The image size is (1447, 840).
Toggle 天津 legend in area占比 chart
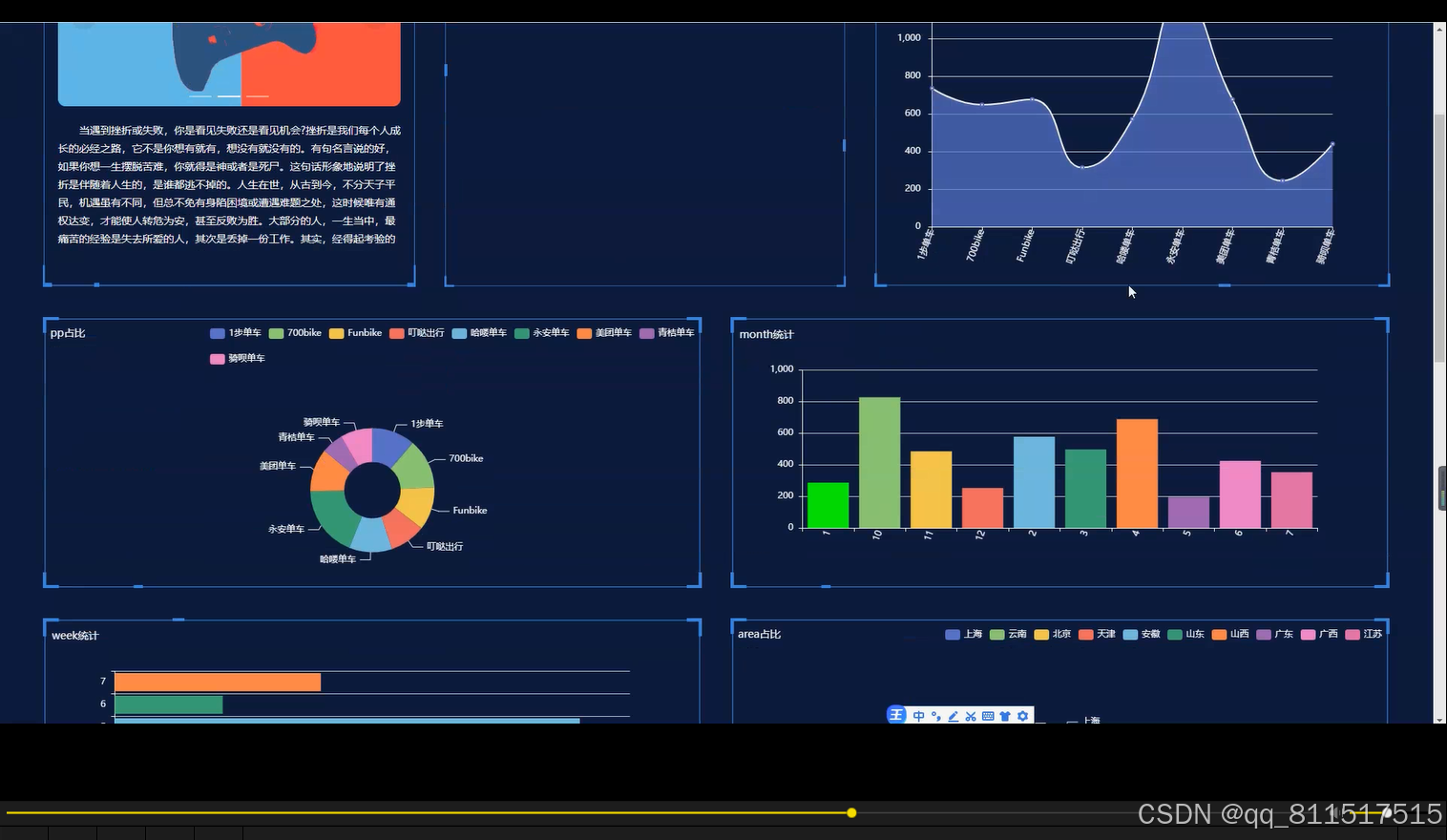coord(1097,634)
